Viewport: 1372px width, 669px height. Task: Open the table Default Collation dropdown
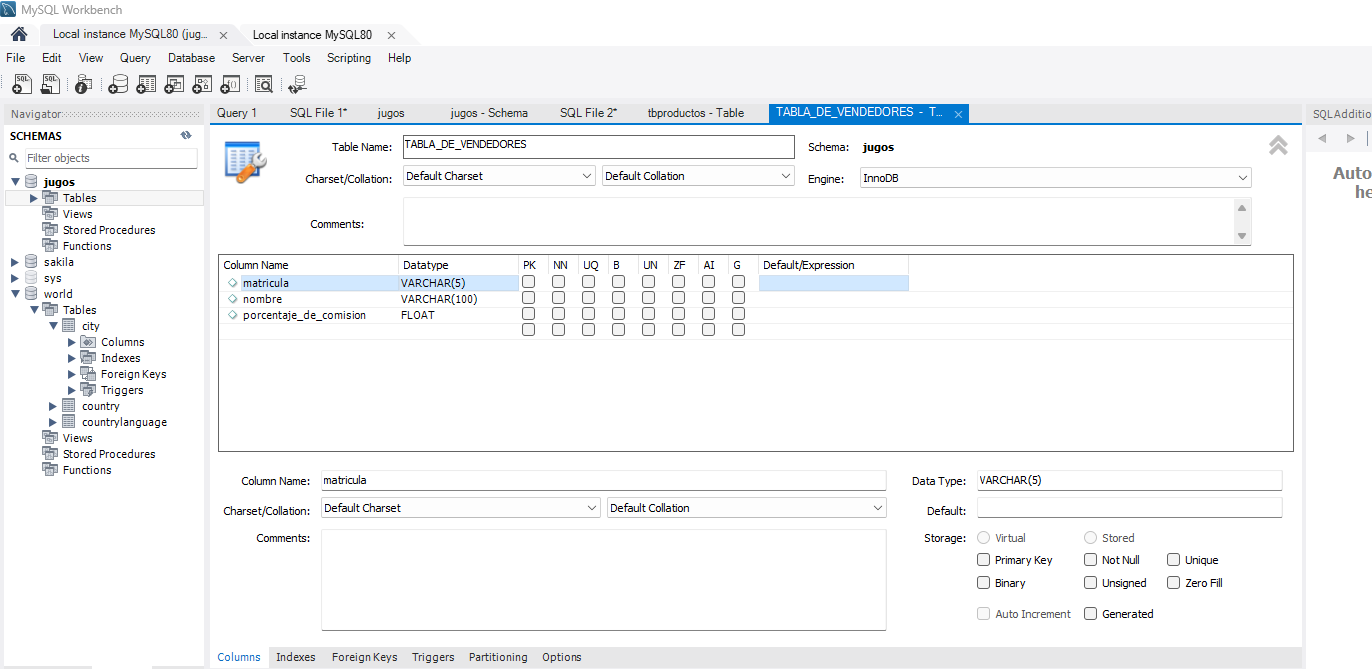[x=698, y=176]
